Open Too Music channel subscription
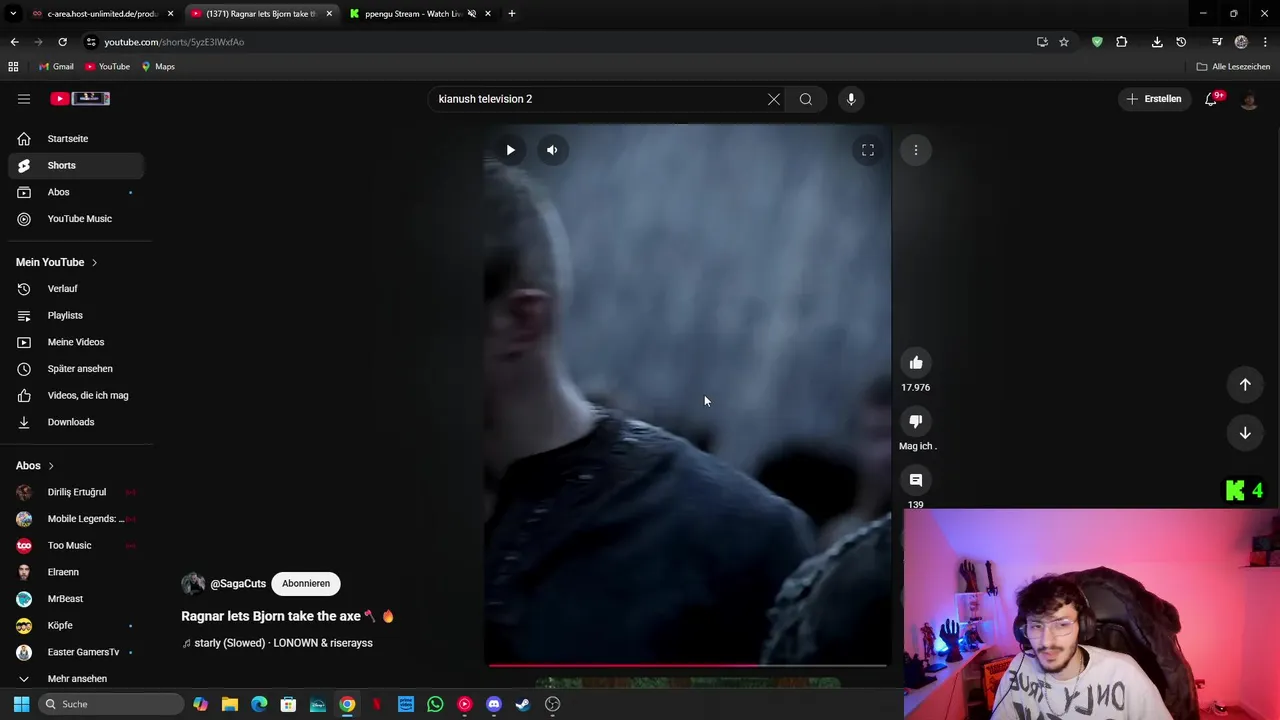Screen dimensions: 1280x720 (76, 545)
